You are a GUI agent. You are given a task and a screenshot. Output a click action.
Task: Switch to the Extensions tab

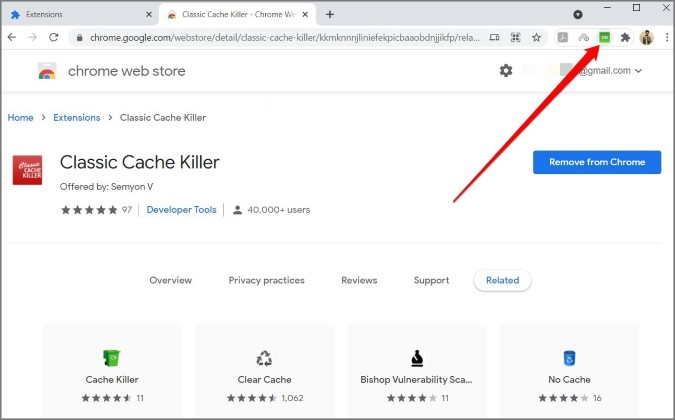81,14
